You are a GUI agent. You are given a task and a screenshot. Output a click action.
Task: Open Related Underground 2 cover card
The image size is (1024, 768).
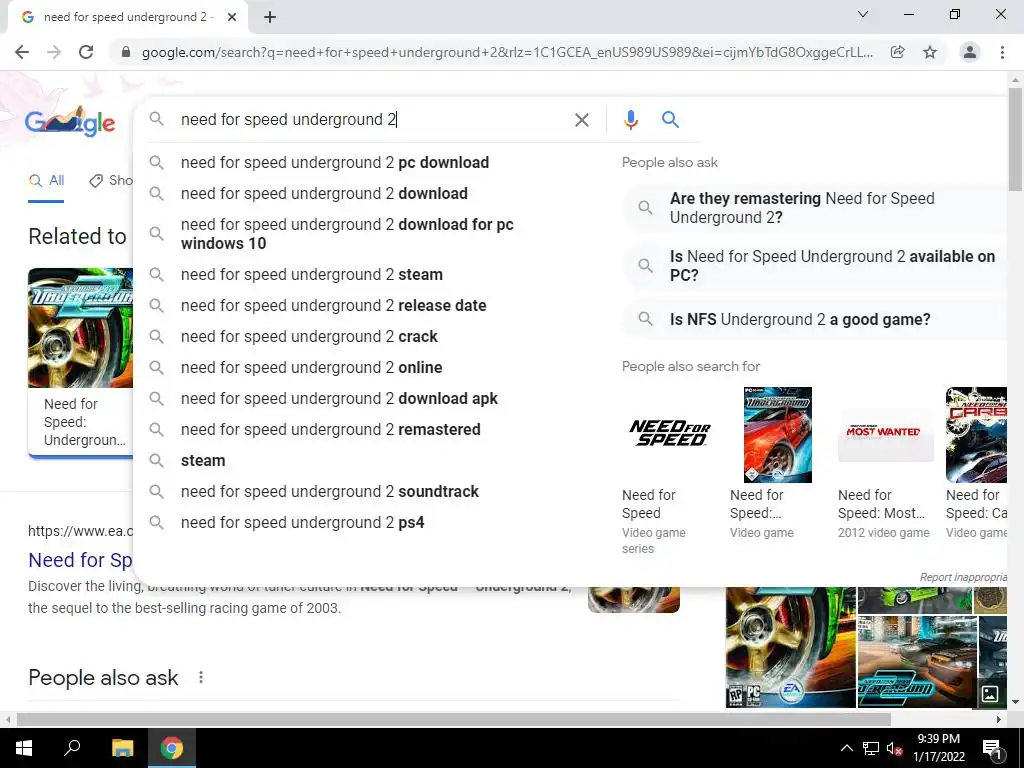tap(80, 361)
